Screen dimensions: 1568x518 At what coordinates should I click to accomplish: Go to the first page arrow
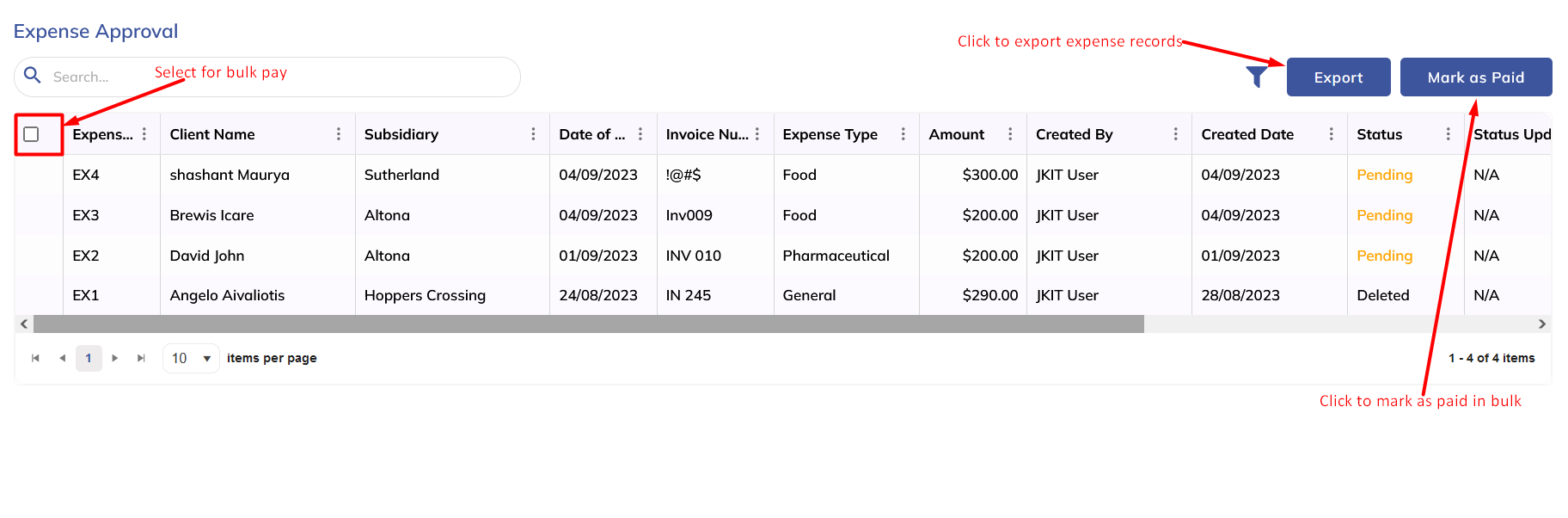coord(35,358)
